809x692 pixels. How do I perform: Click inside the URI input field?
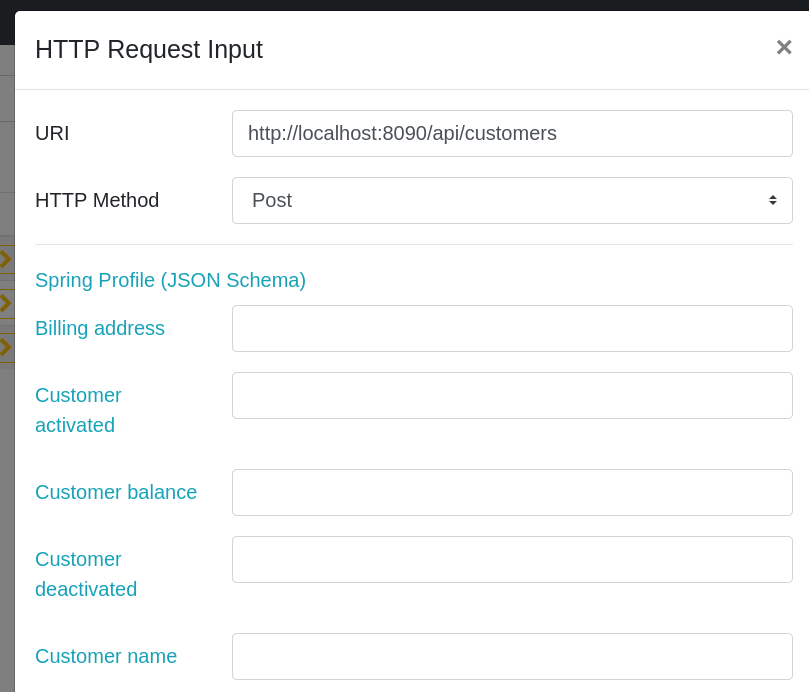coord(512,133)
